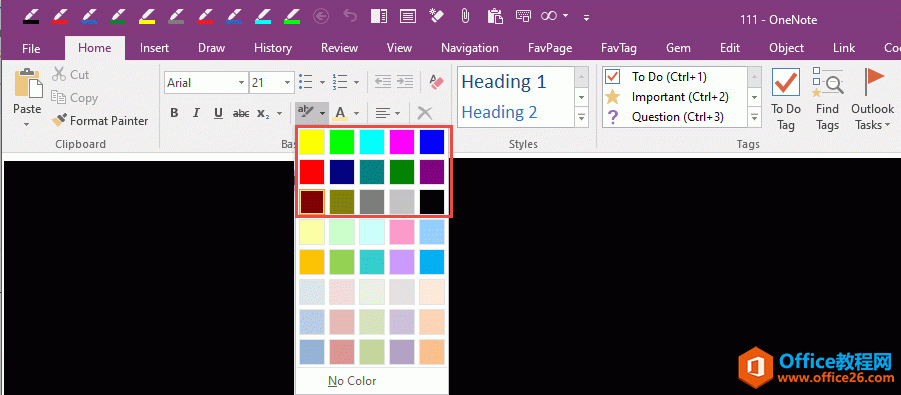Switch to the Draw tab
The height and width of the screenshot is (395, 901).
pos(211,48)
